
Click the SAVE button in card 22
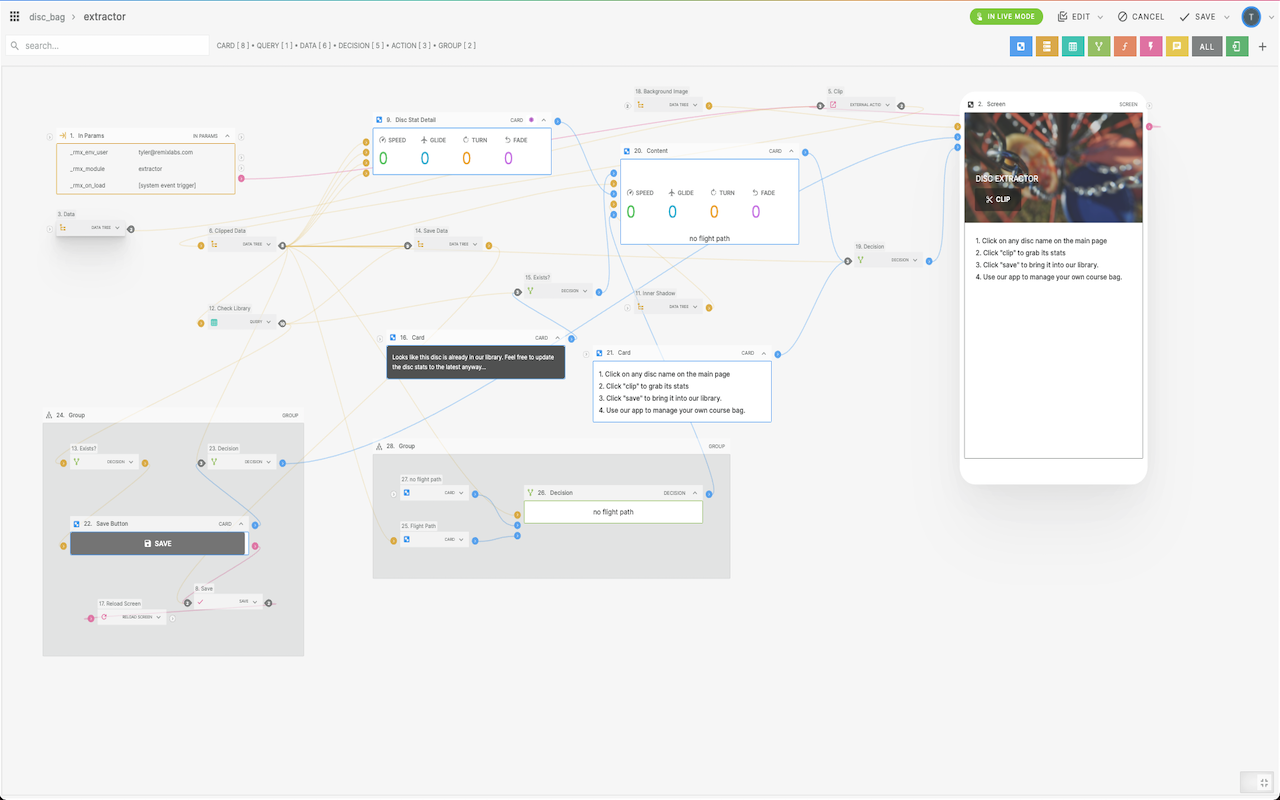pyautogui.click(x=158, y=543)
